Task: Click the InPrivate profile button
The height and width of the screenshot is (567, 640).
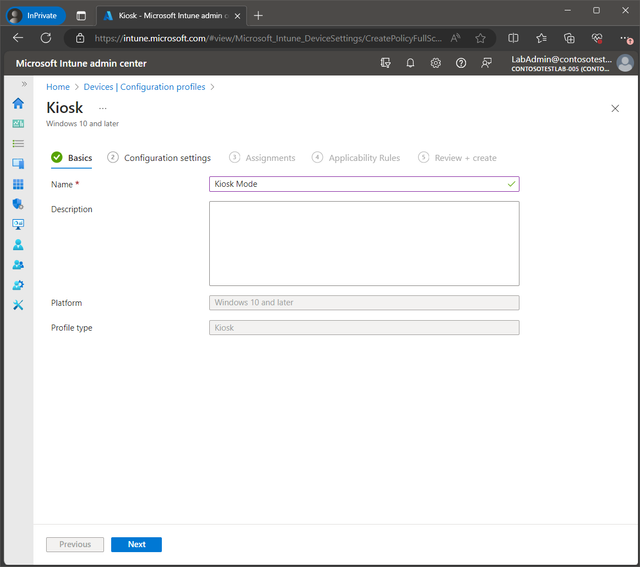Action: (36, 16)
